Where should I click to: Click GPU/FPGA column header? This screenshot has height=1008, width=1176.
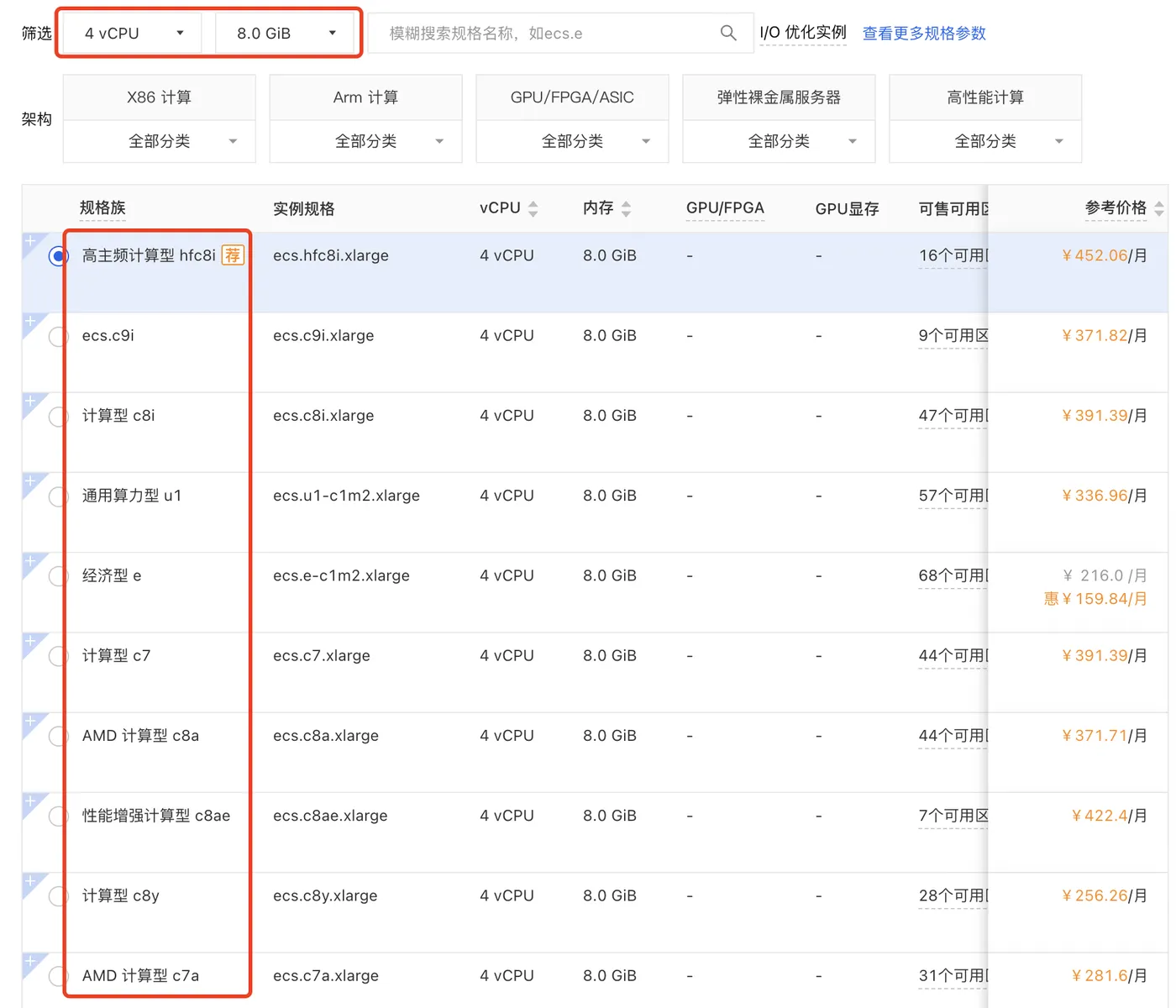[725, 208]
